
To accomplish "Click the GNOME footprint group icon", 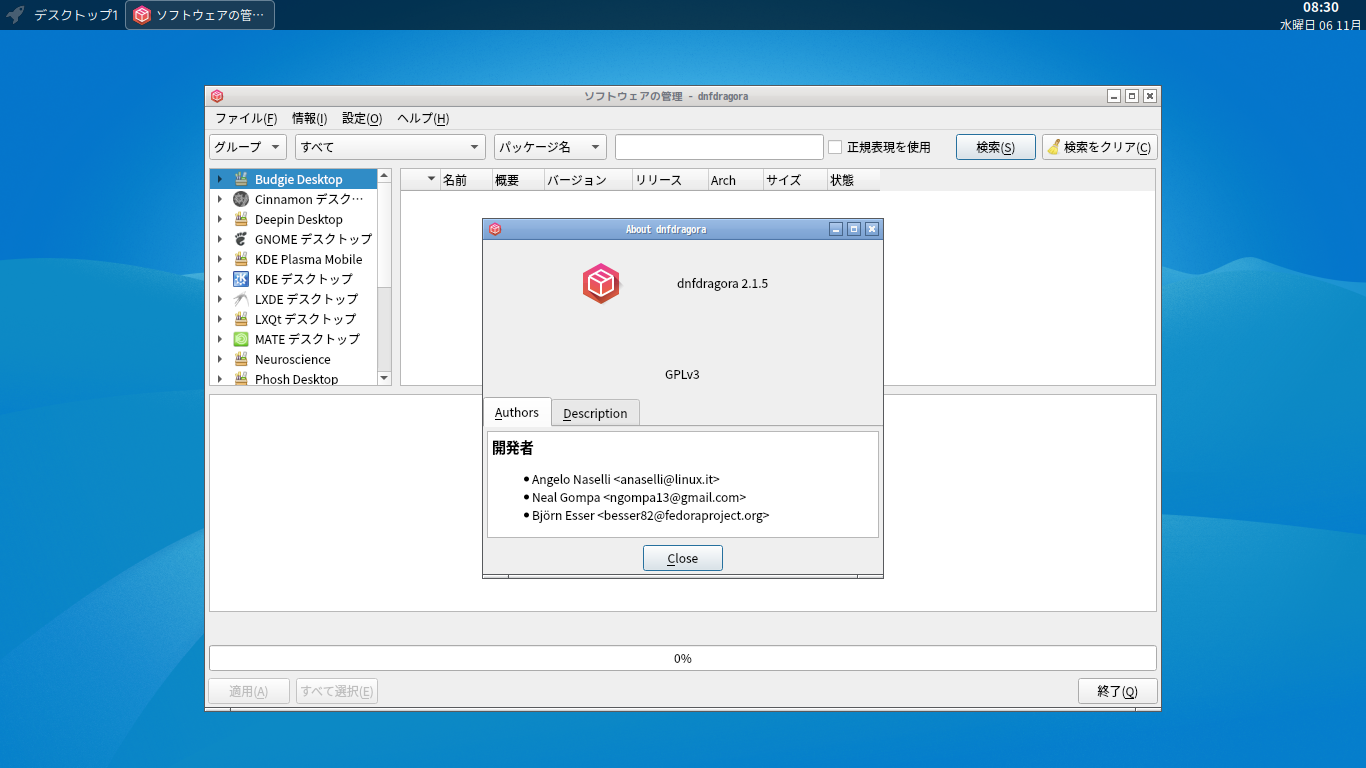I will [241, 239].
